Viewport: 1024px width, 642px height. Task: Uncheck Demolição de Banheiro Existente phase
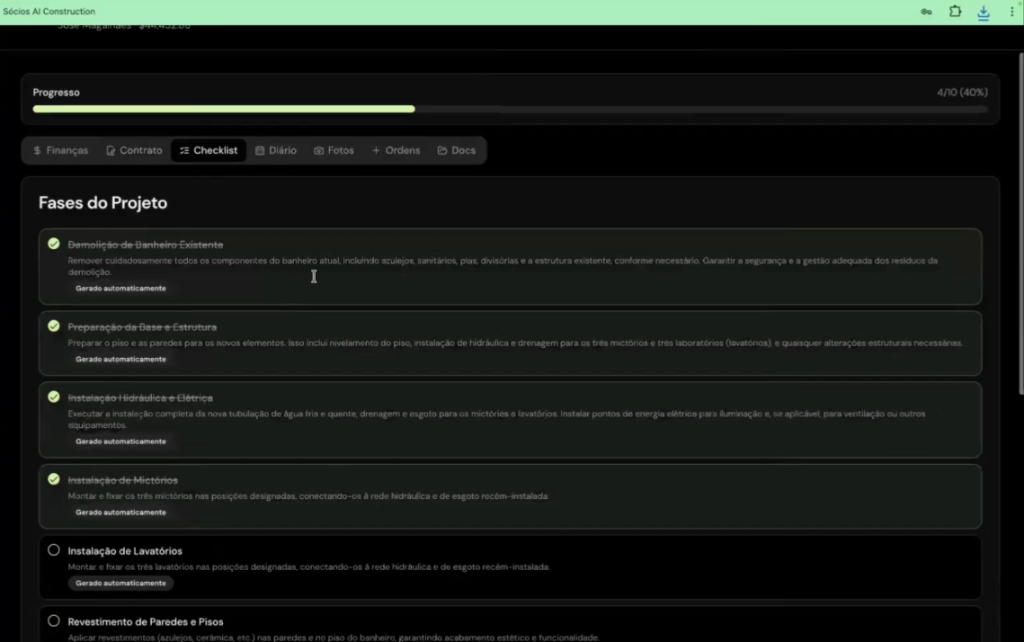54,244
